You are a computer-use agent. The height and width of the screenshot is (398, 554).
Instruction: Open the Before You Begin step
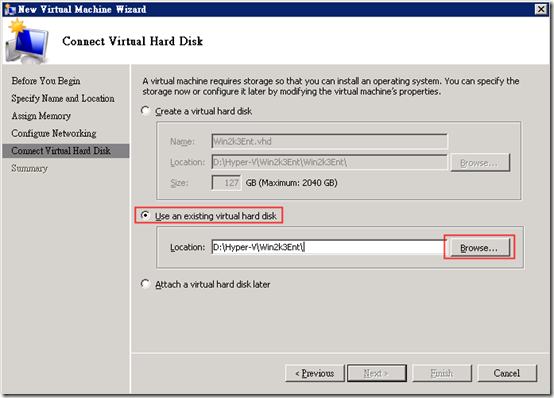click(46, 81)
